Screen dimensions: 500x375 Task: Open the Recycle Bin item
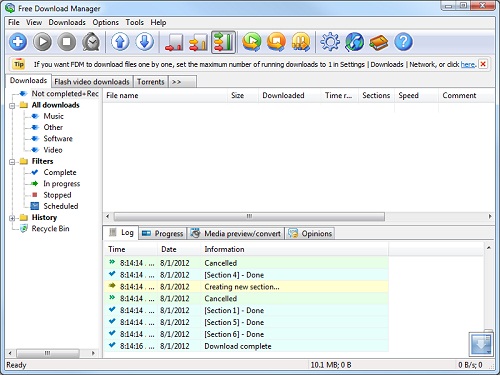click(50, 229)
